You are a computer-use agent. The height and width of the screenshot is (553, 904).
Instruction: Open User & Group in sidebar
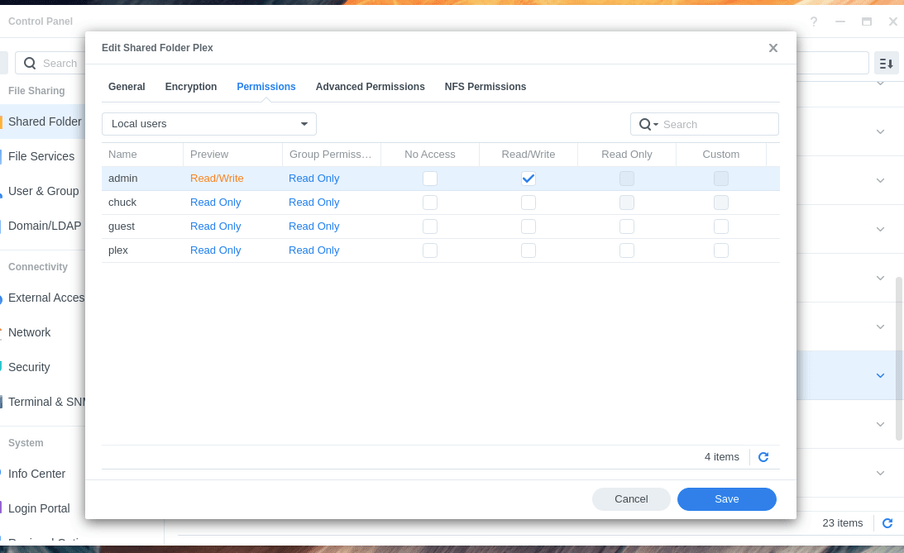click(43, 191)
